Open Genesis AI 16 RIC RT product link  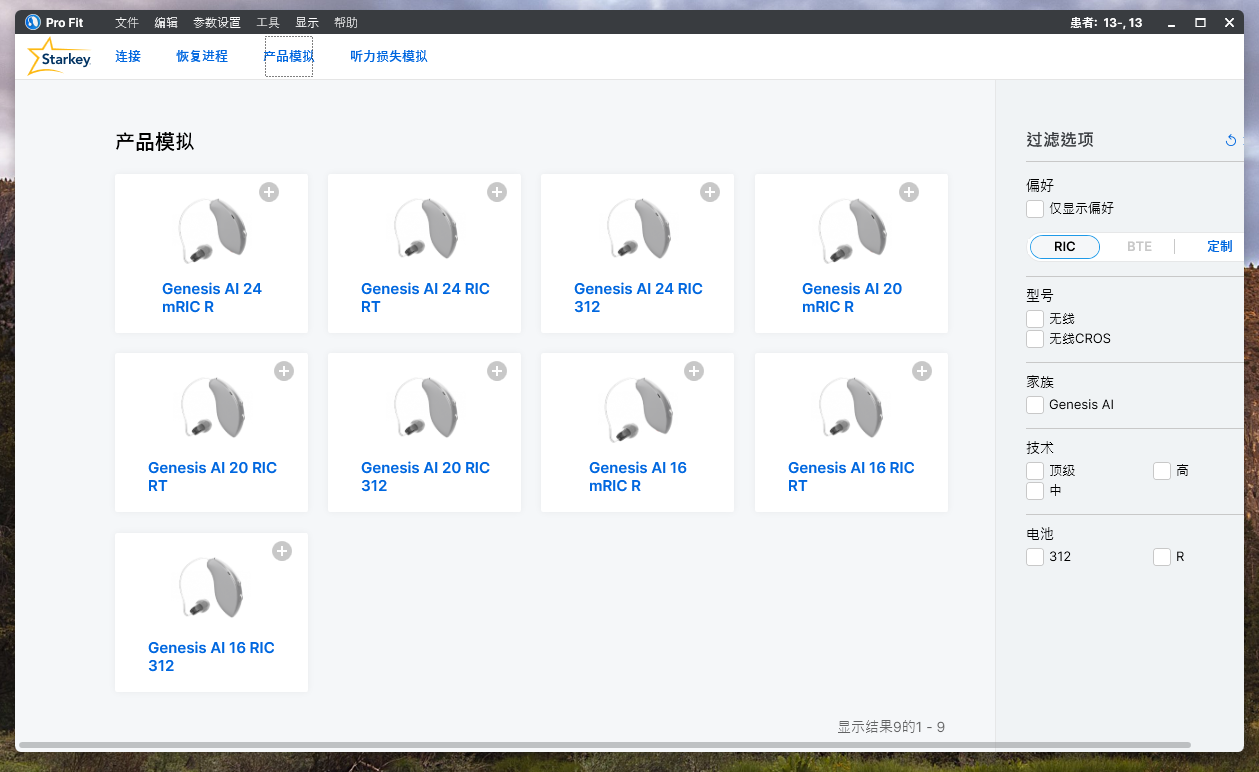(x=851, y=477)
